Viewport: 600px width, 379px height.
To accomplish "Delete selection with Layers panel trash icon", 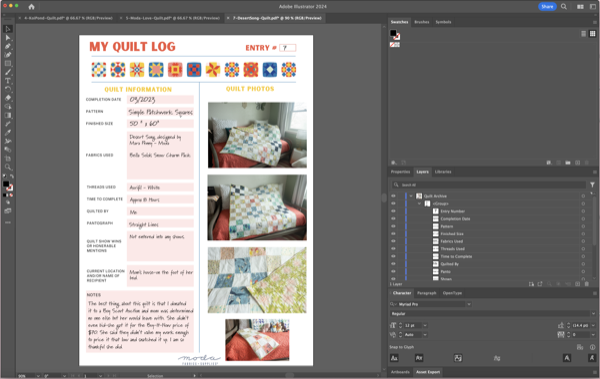I will (587, 284).
